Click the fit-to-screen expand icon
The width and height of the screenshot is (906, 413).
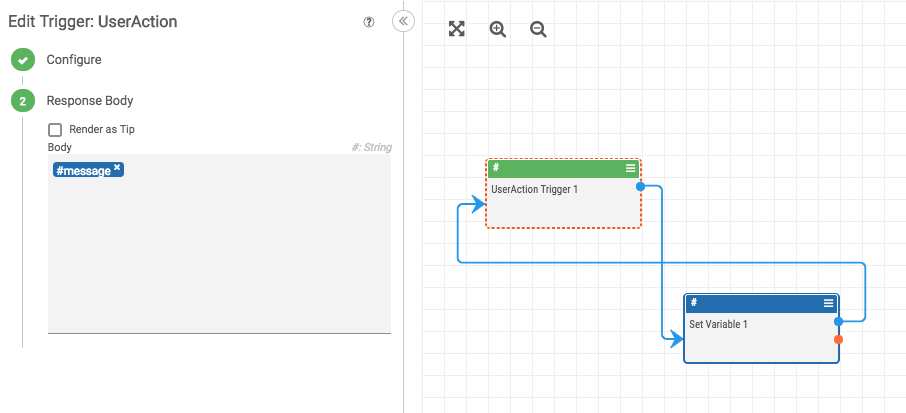pos(457,29)
